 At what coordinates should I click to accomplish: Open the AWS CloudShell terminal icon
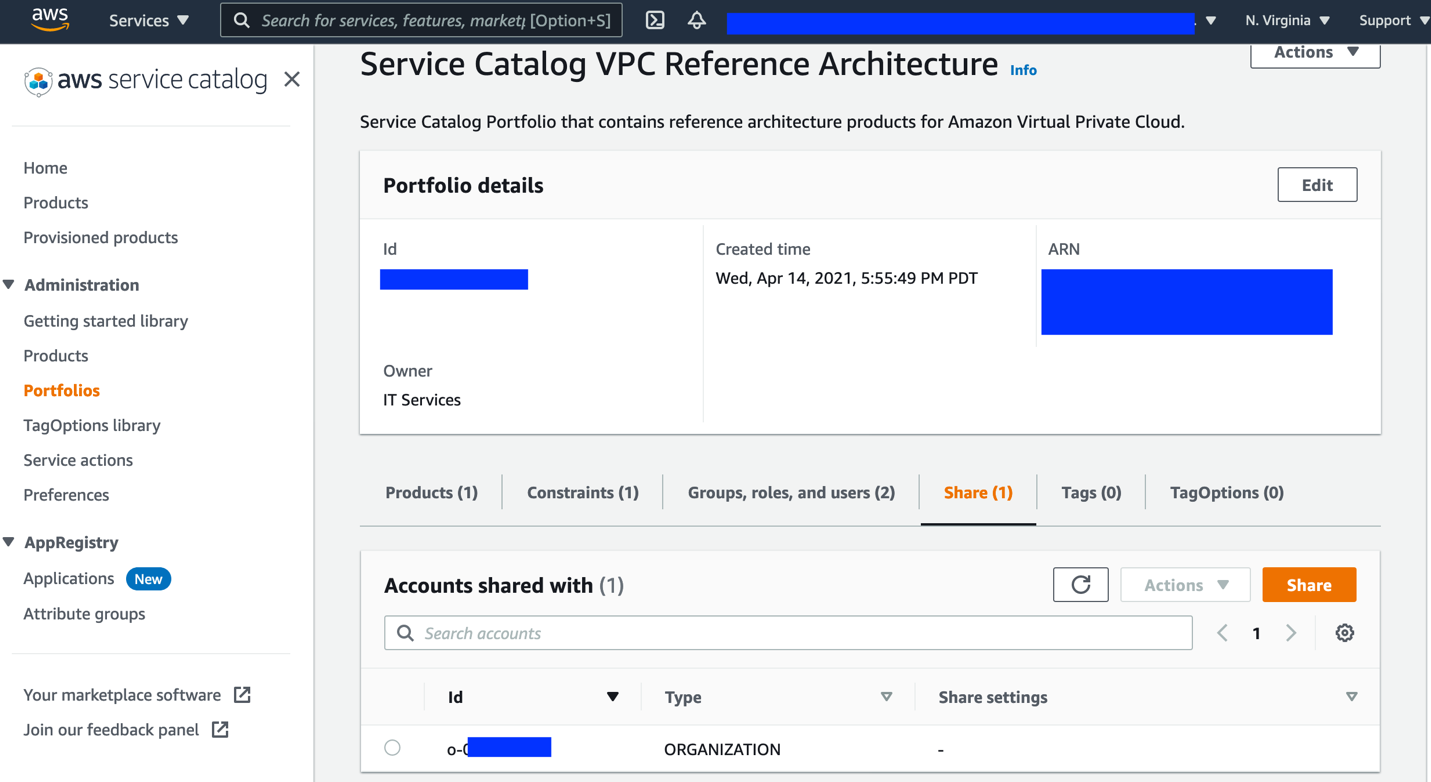point(655,19)
